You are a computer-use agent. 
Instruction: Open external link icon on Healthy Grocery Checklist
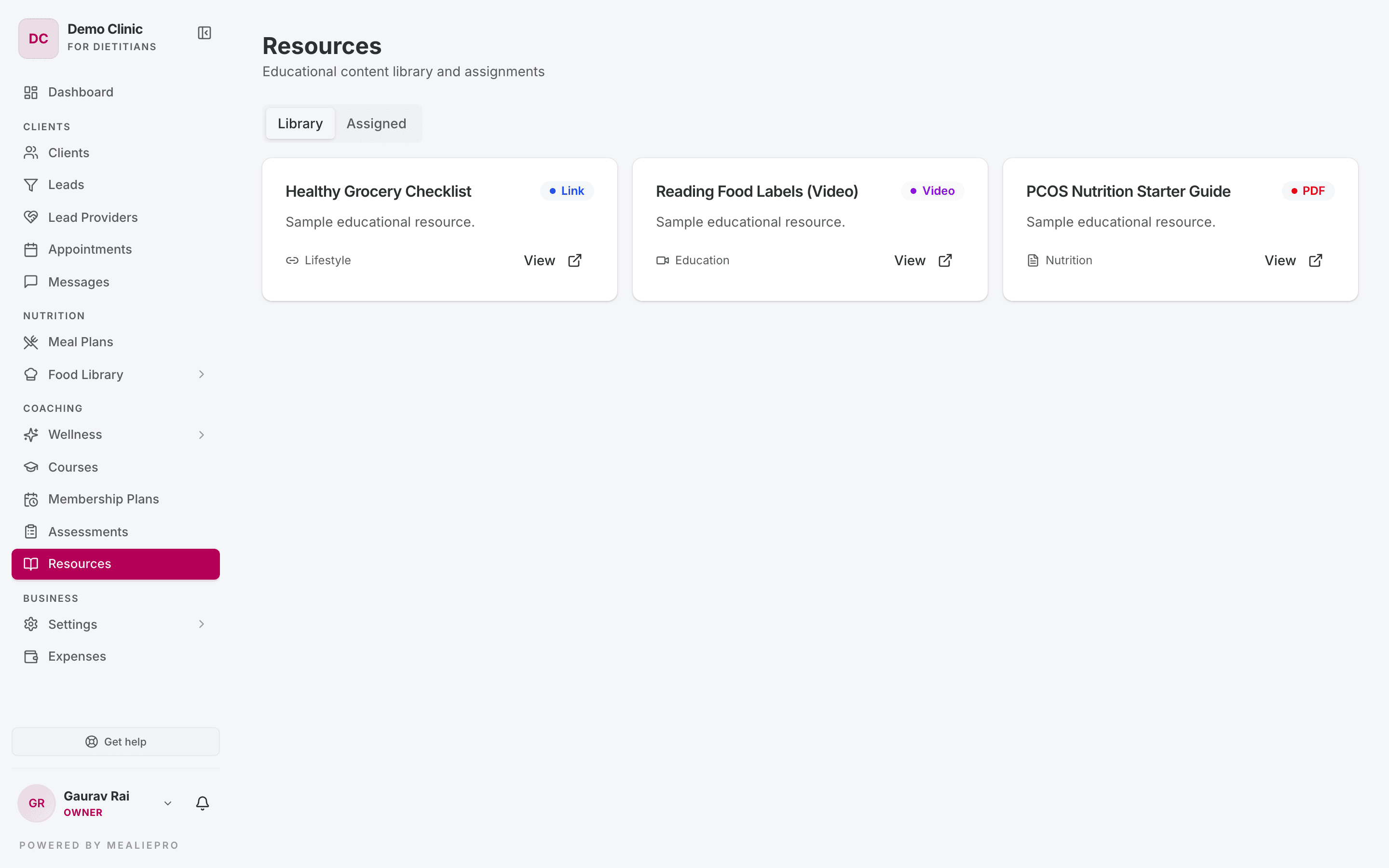[574, 260]
